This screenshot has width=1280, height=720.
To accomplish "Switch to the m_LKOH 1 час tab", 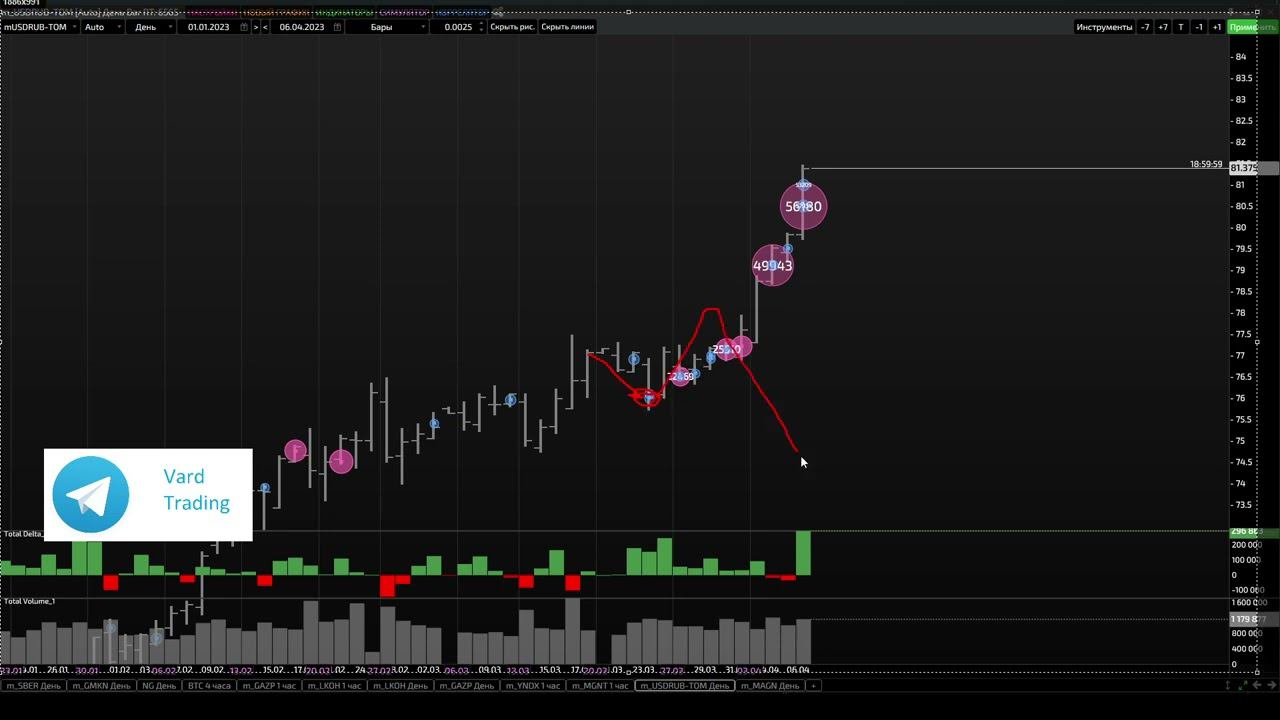I will pos(335,686).
